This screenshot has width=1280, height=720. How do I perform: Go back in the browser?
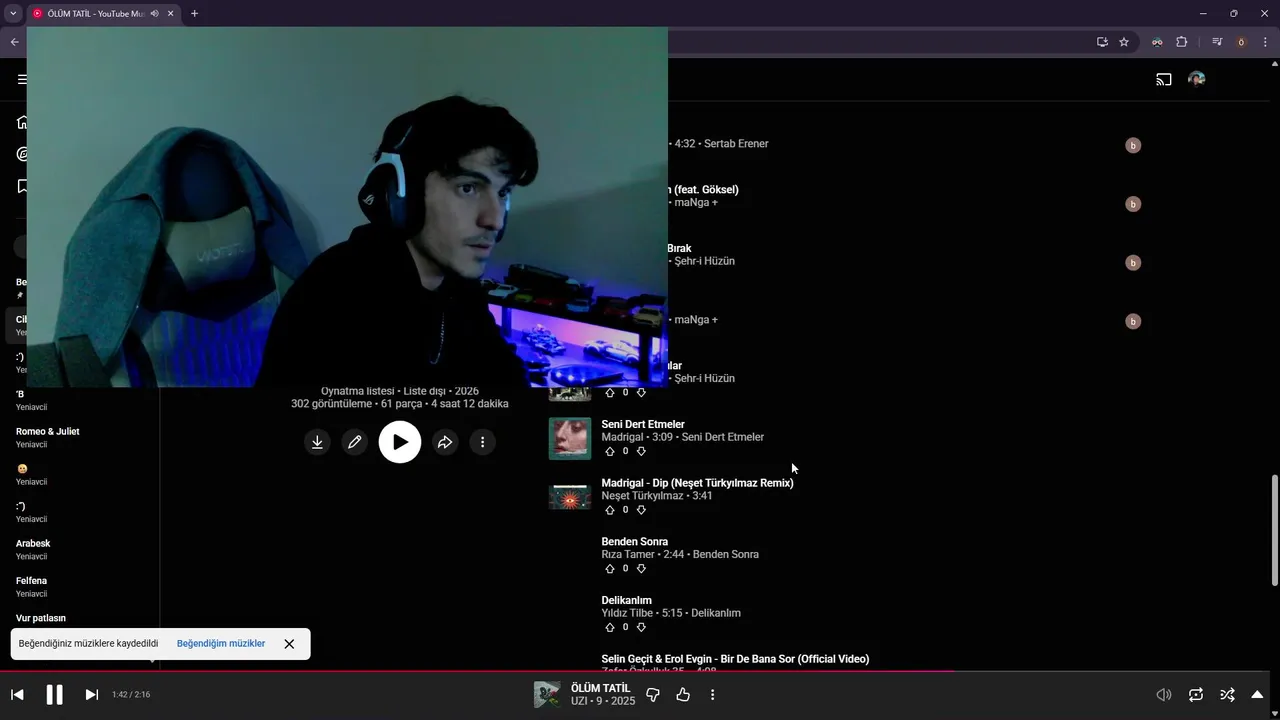[14, 42]
